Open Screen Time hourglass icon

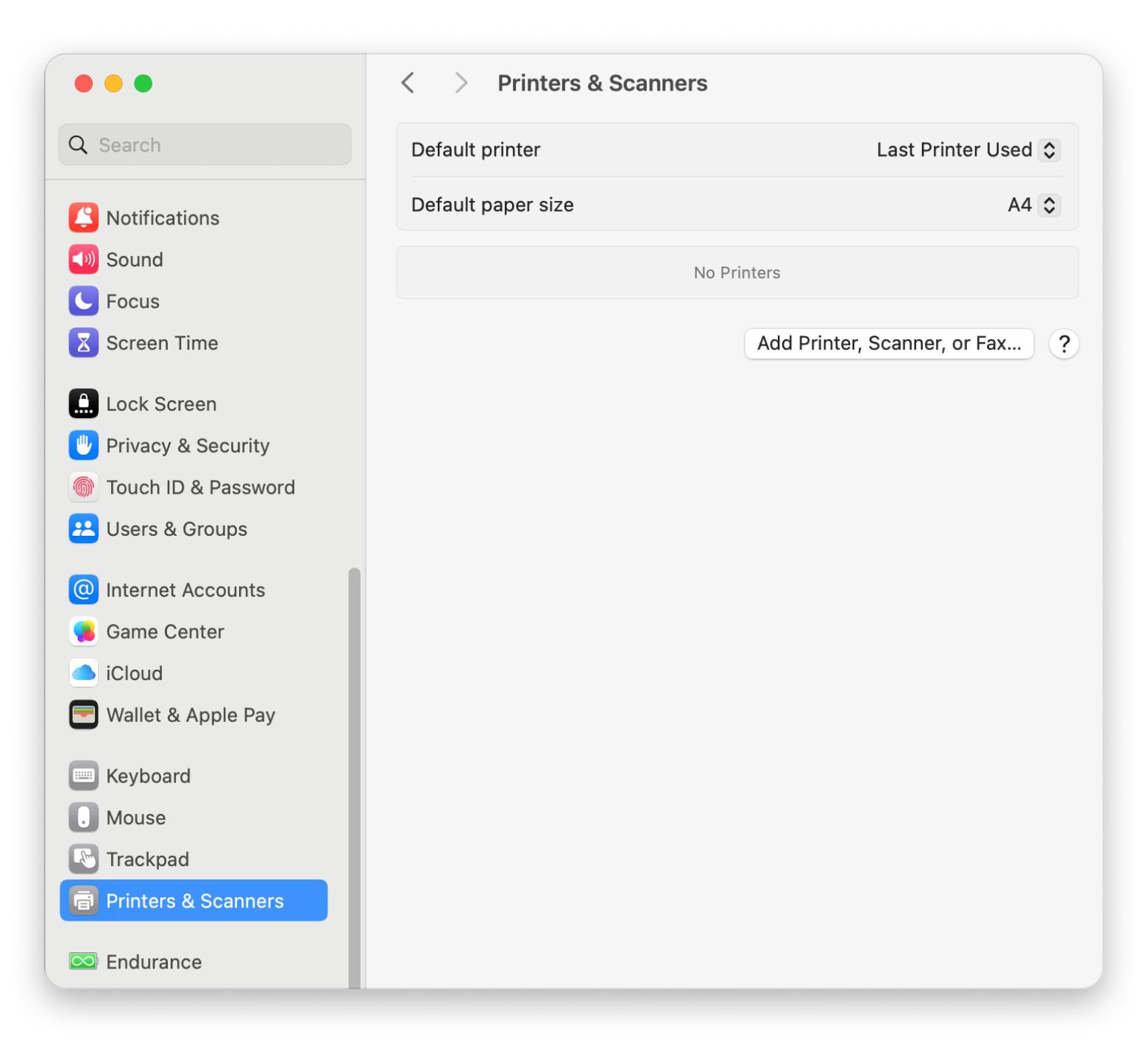coord(83,343)
